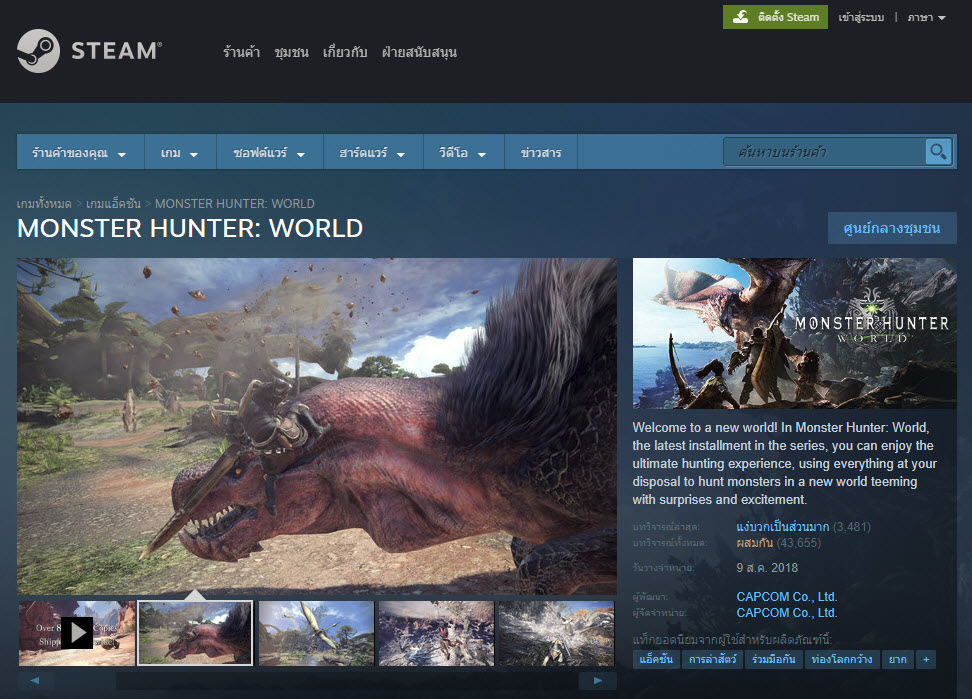Screen dimensions: 972x699
Task: Open the ภาษา language dropdown
Action: point(926,18)
